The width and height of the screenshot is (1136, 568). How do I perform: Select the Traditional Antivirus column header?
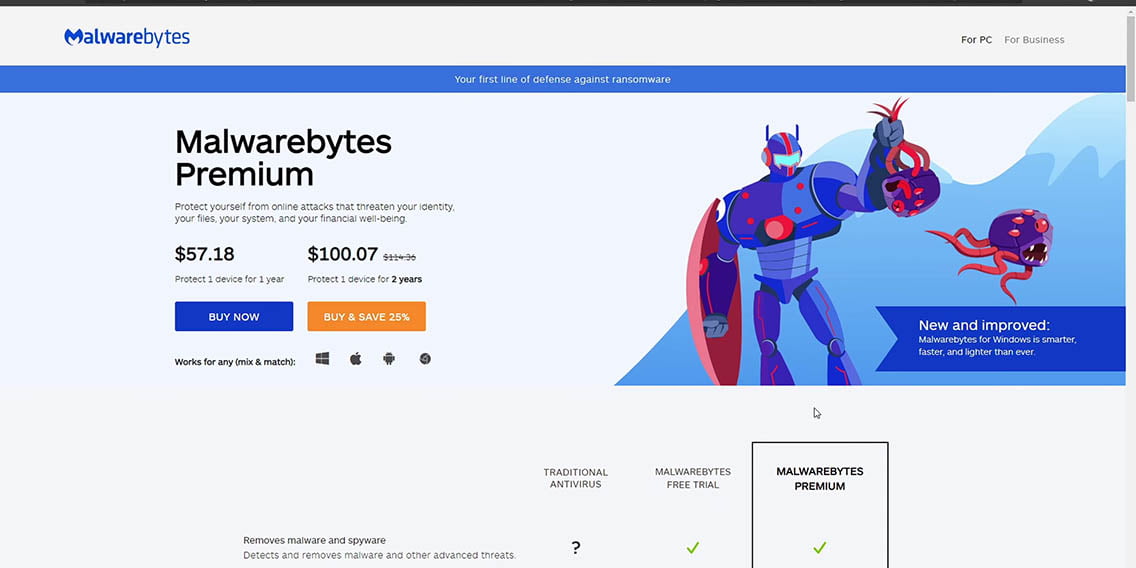click(x=575, y=479)
